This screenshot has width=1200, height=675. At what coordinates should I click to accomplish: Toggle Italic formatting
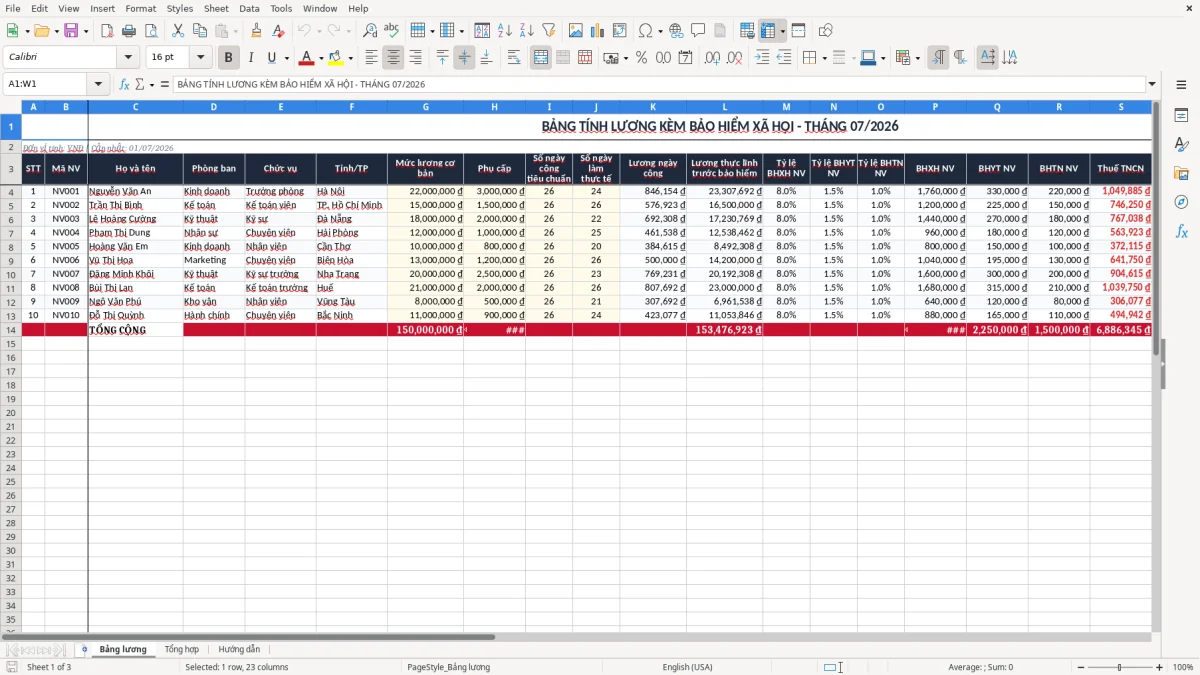pyautogui.click(x=251, y=58)
